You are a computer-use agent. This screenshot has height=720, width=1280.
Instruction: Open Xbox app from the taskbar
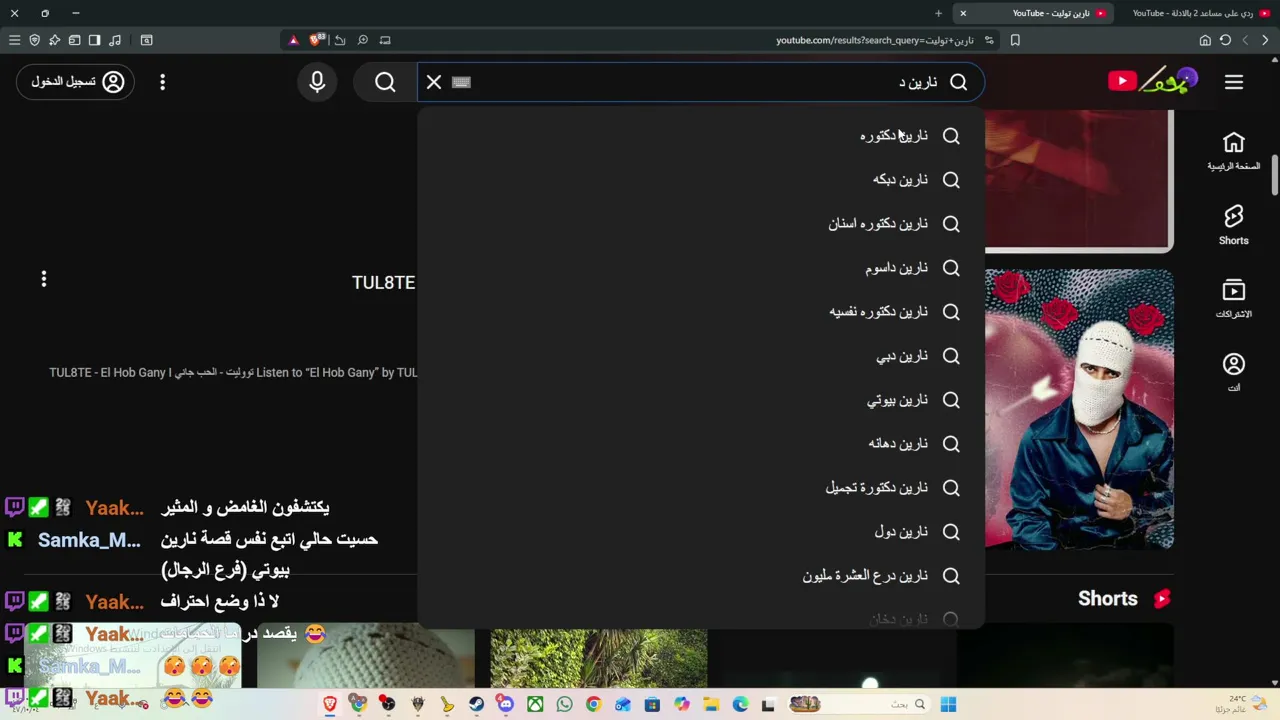535,705
